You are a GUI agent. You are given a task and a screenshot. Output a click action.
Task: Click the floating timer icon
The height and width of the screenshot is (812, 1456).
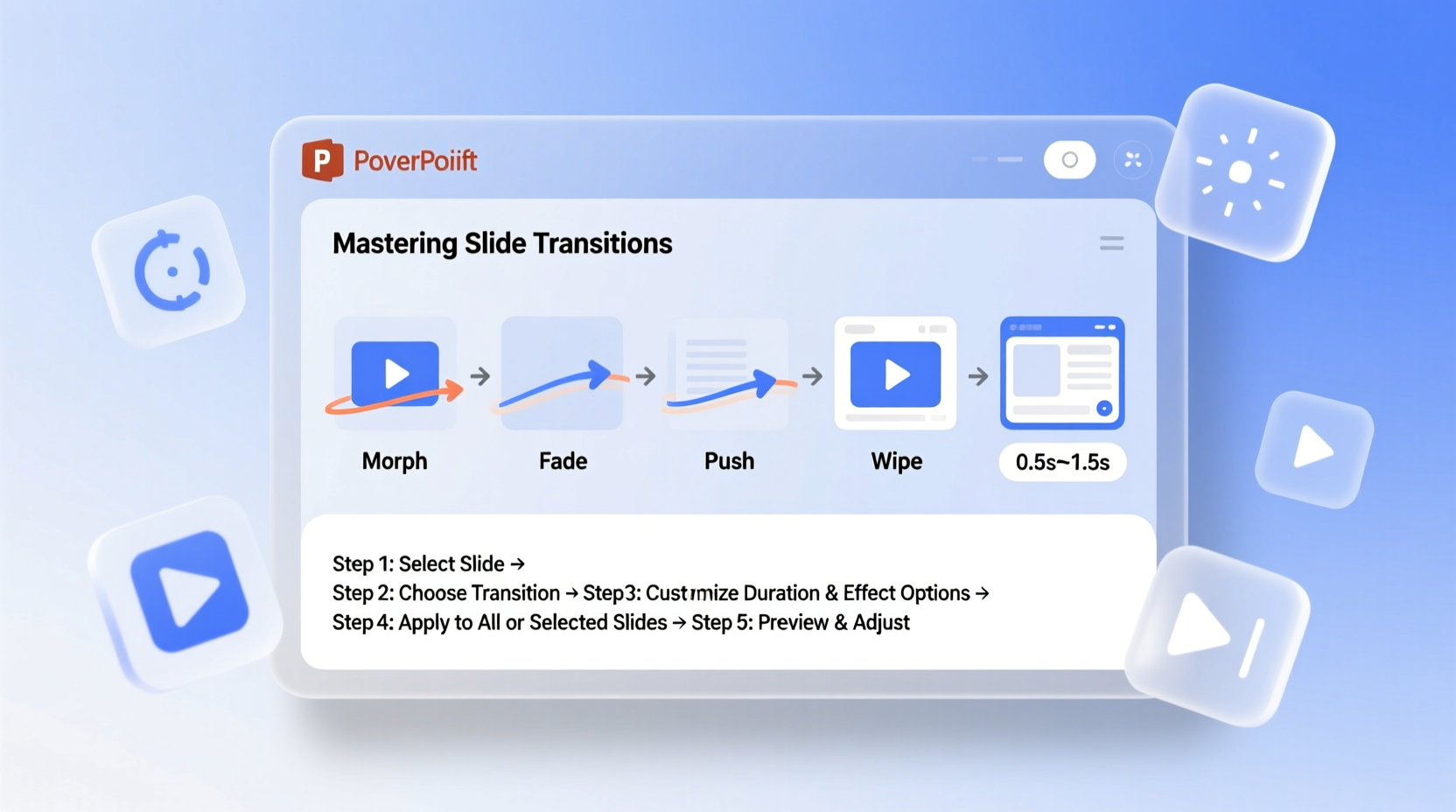(x=172, y=270)
